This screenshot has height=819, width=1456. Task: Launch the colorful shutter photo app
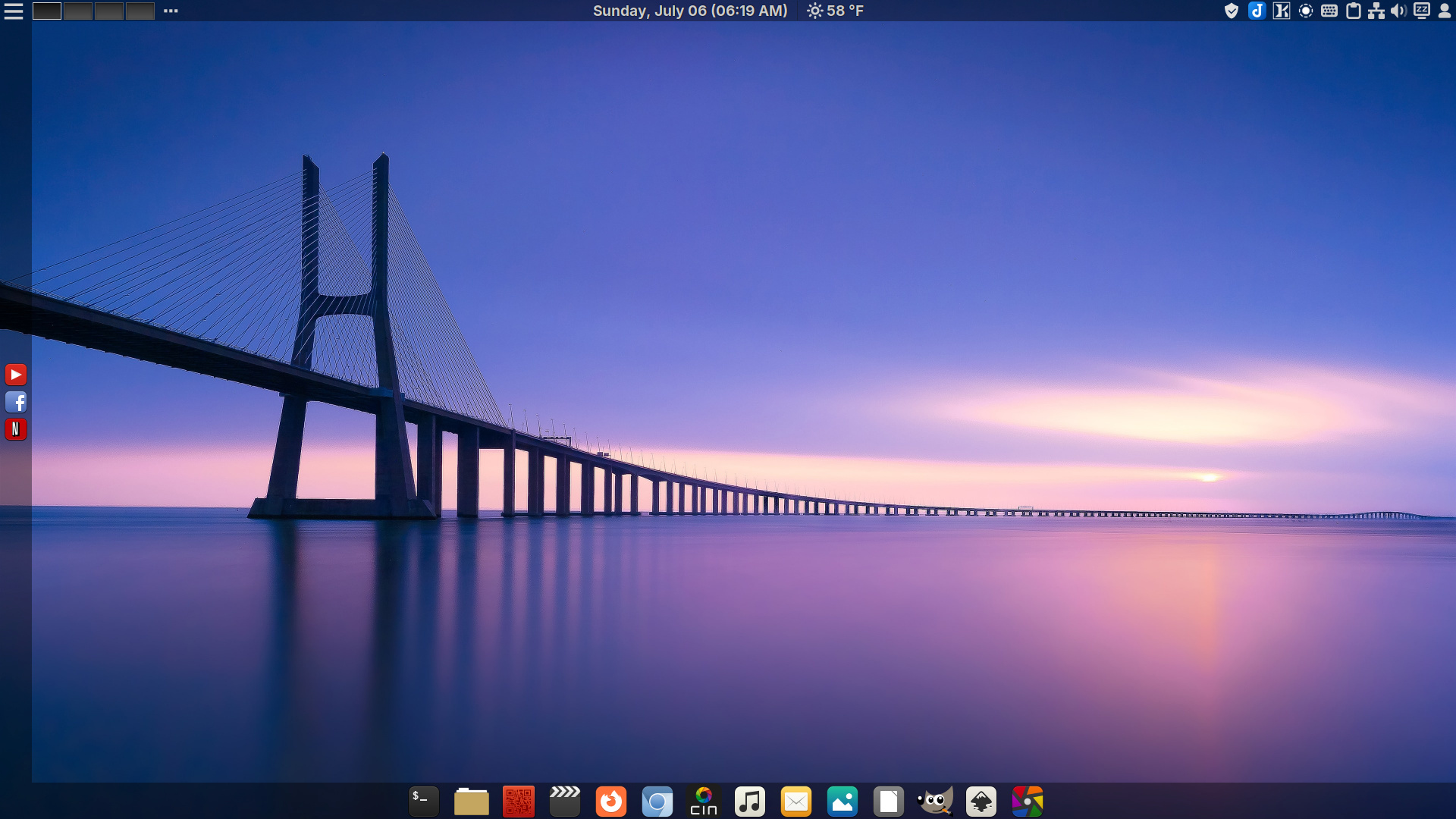pos(1028,802)
